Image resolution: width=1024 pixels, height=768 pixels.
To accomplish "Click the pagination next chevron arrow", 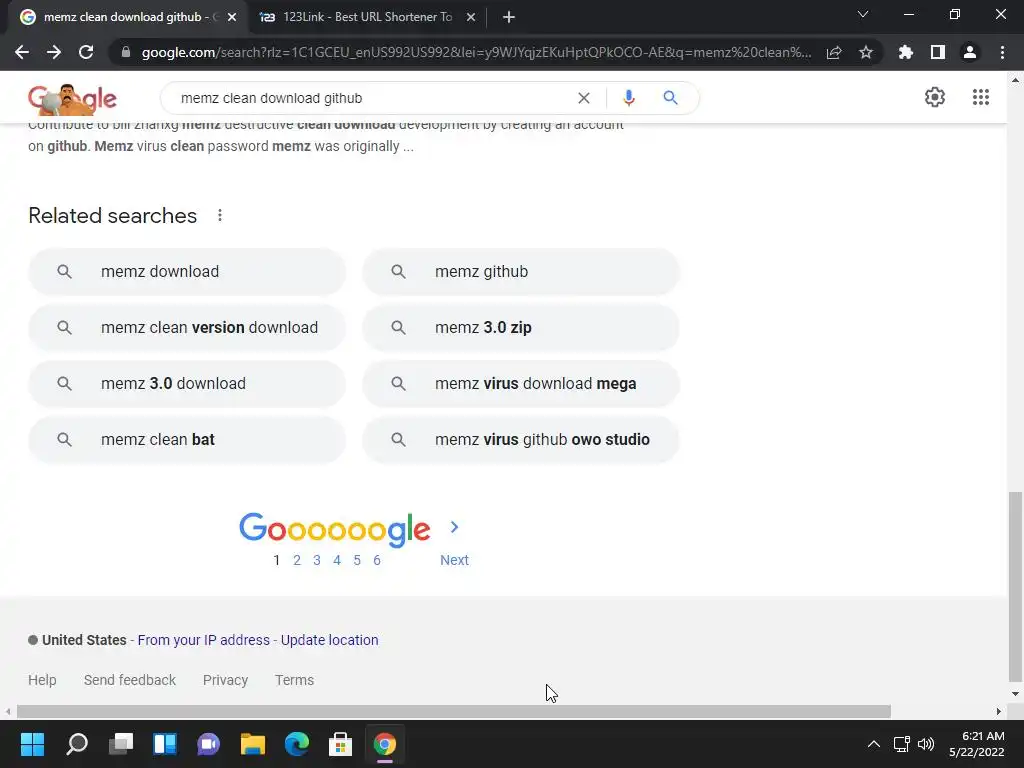I will pos(455,527).
